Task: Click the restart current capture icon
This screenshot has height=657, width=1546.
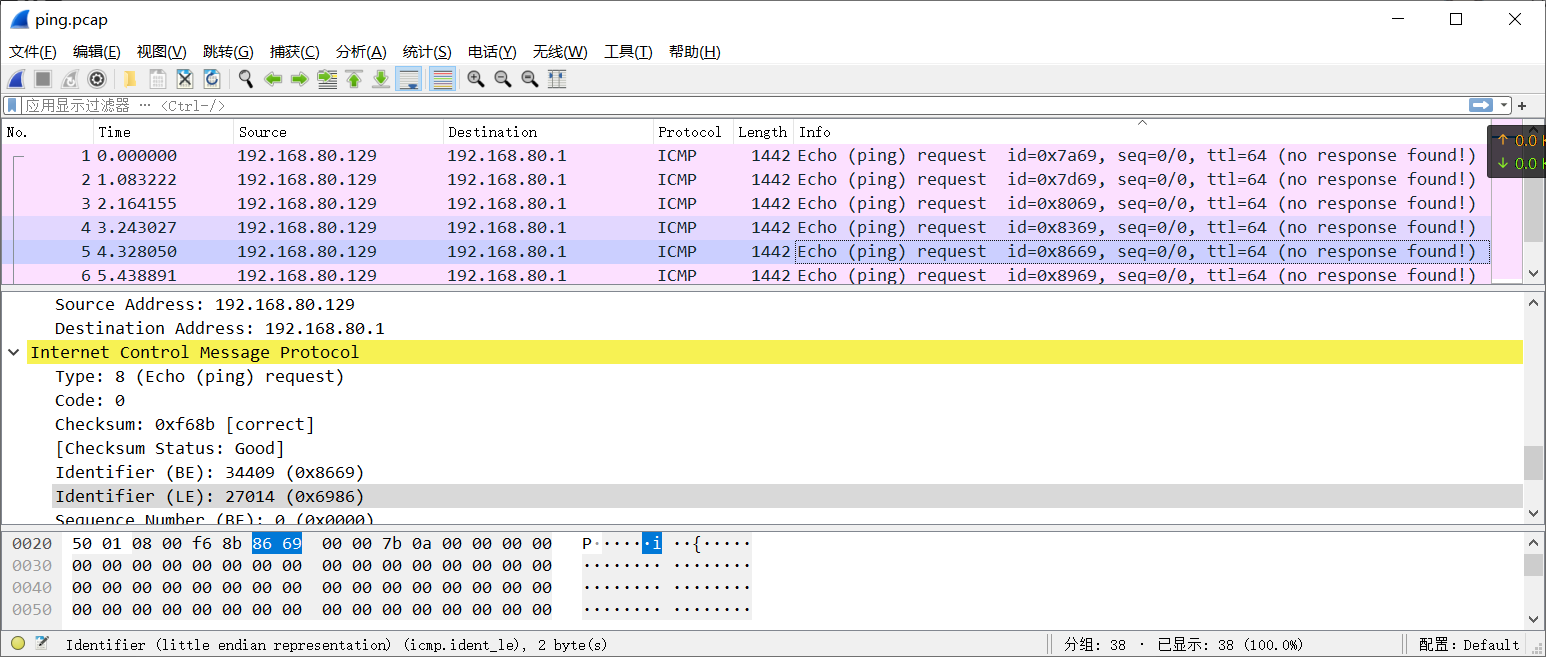Action: click(x=70, y=79)
